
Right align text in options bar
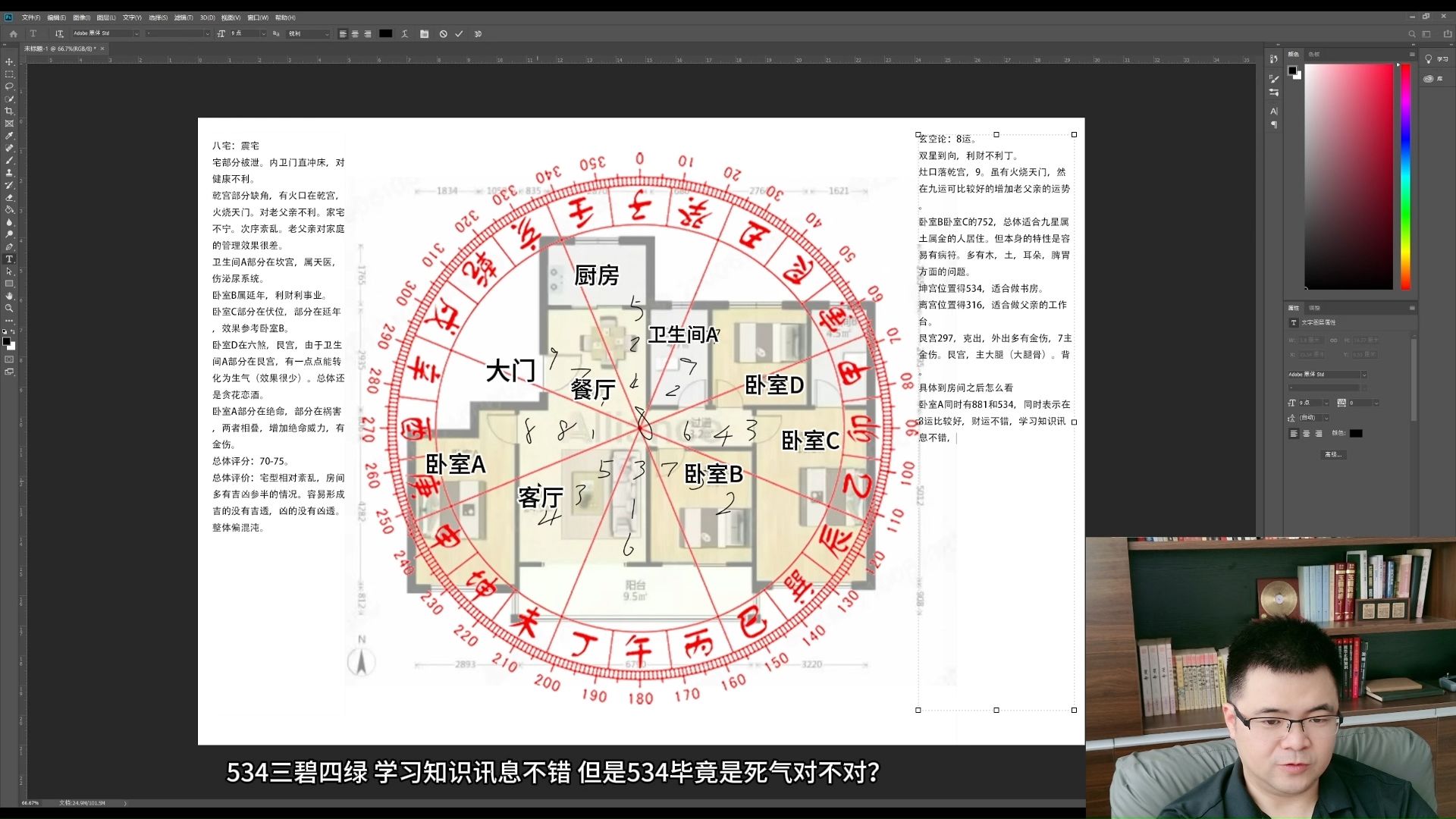pos(368,34)
